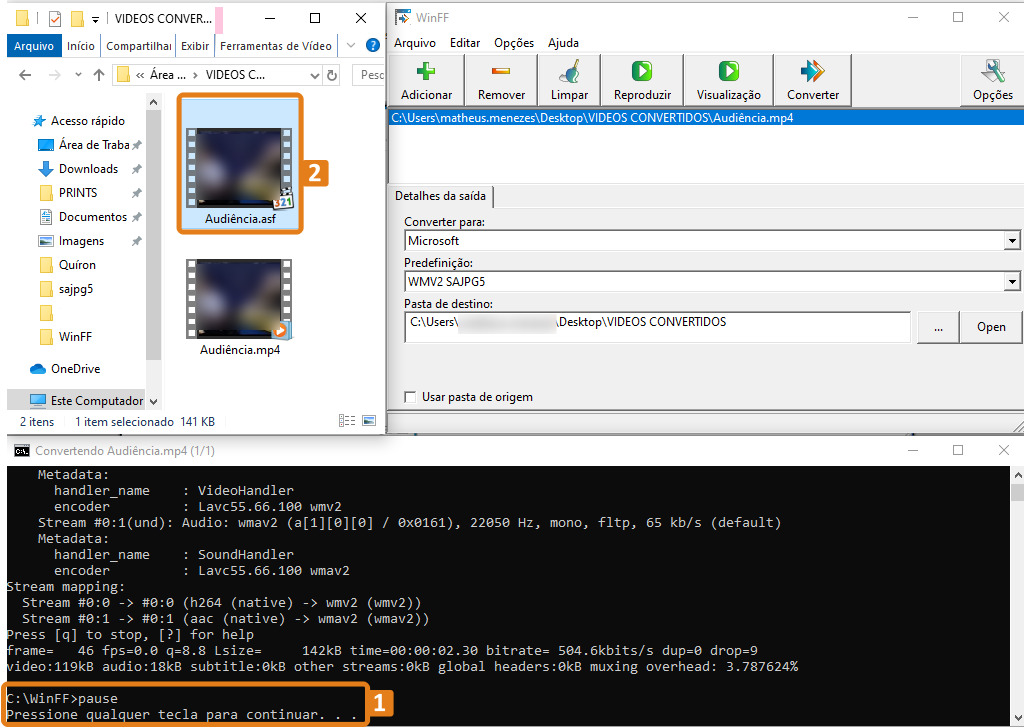
Task: Expand the Explorer ribbon chevron
Action: (351, 45)
